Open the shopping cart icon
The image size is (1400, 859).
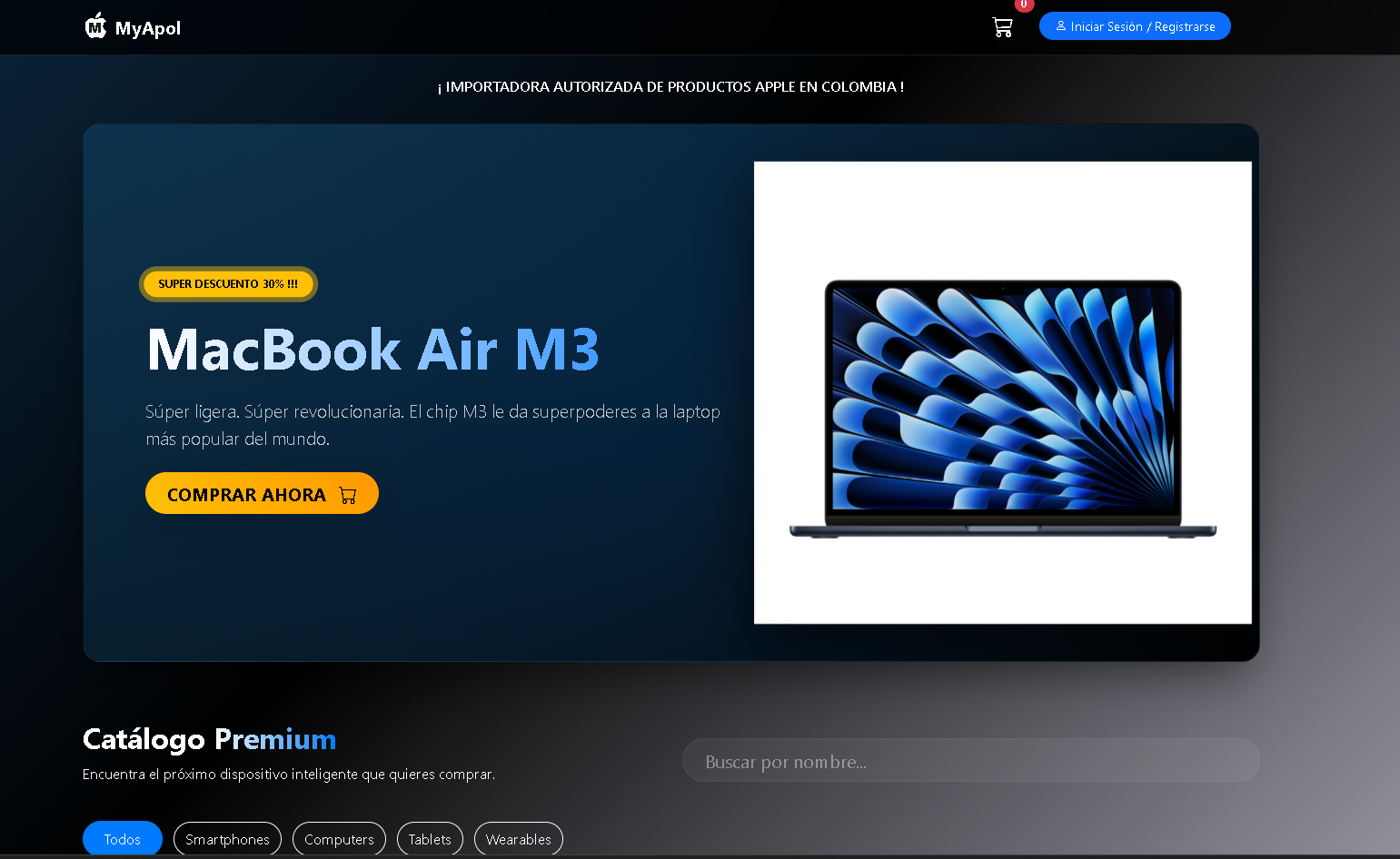point(1002,27)
